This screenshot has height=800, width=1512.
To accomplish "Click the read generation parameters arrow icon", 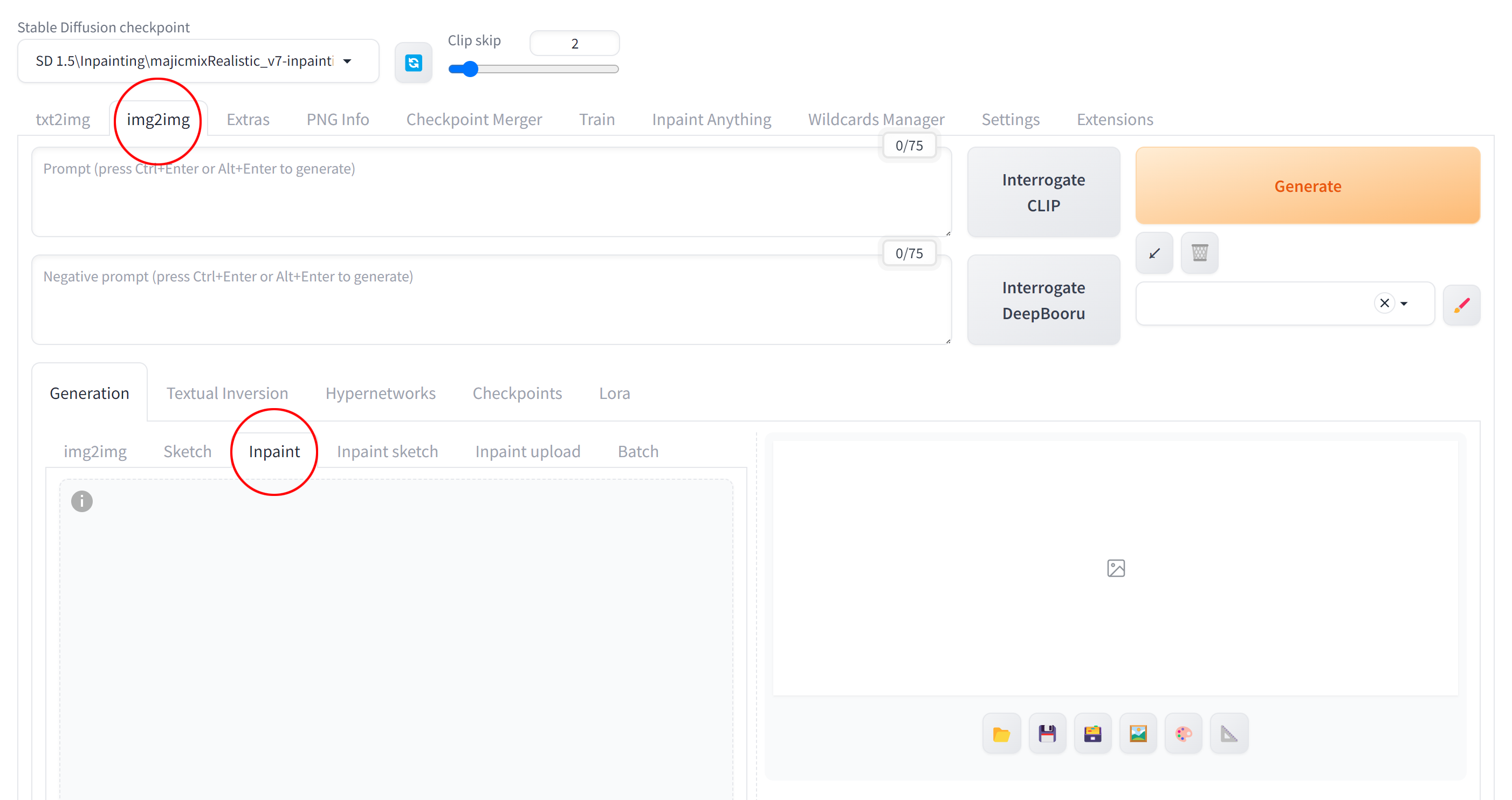I will 1154,253.
